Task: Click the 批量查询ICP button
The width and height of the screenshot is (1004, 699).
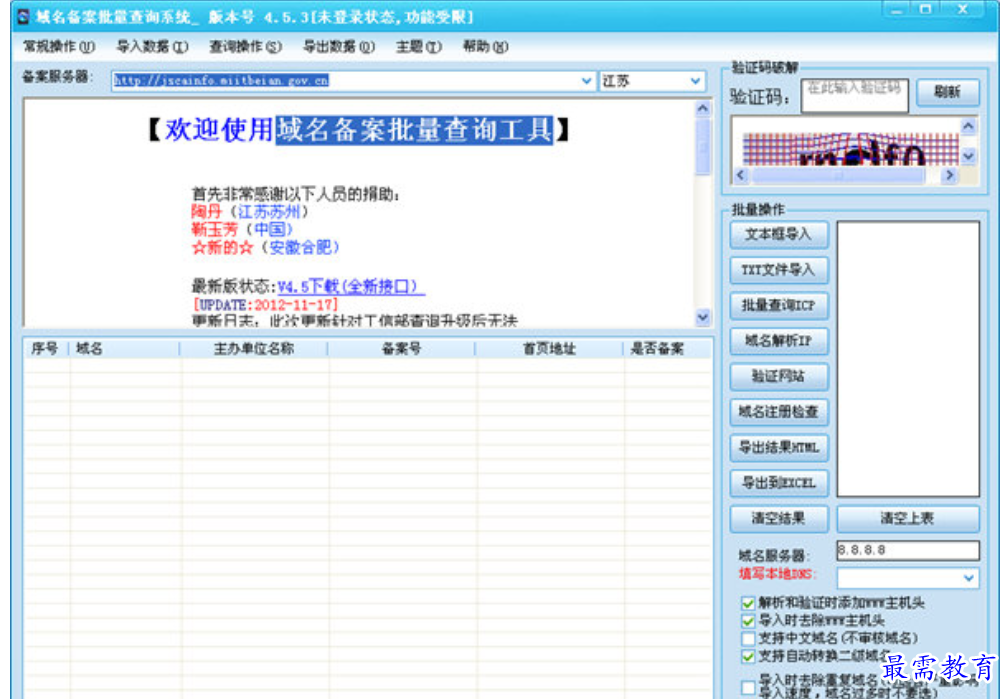Action: 779,306
